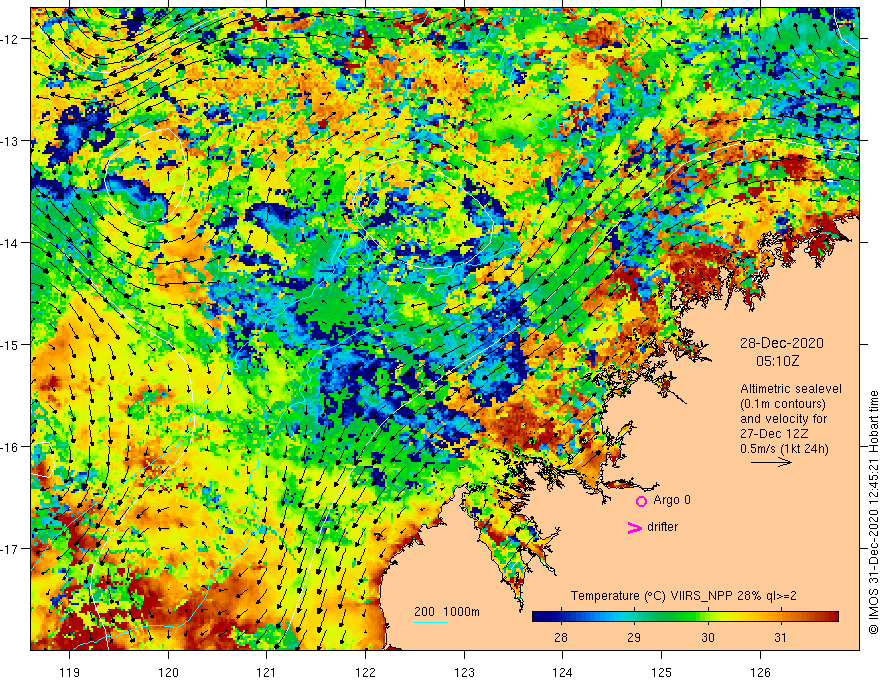Click the longitude label 125
Image resolution: width=880 pixels, height=680 pixels.
pos(661,672)
